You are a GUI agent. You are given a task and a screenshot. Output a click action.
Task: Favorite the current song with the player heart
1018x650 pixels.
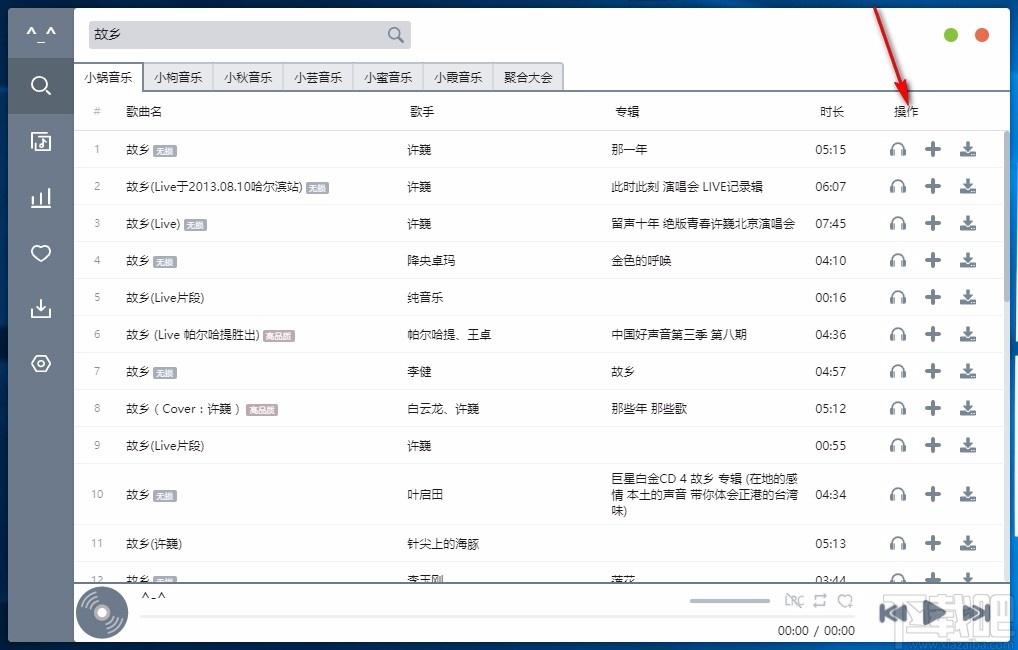(x=845, y=601)
